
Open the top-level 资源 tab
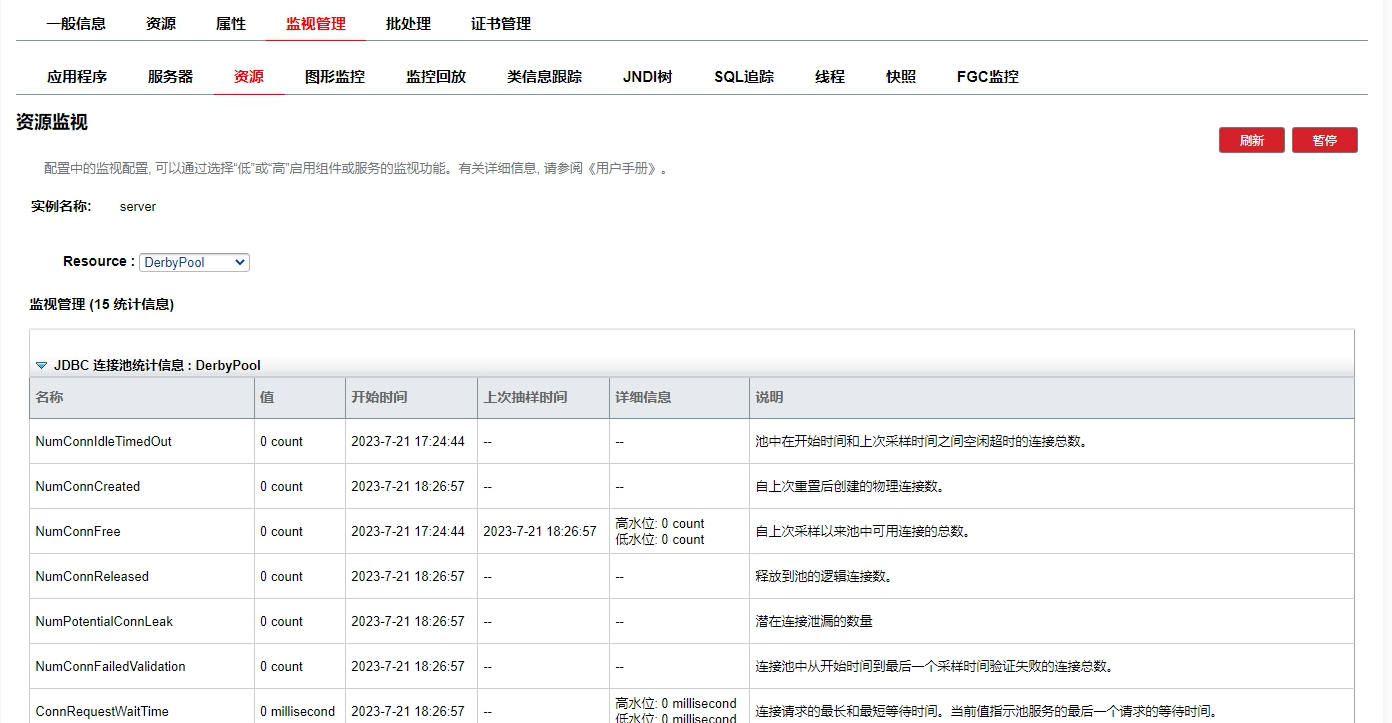(x=161, y=24)
